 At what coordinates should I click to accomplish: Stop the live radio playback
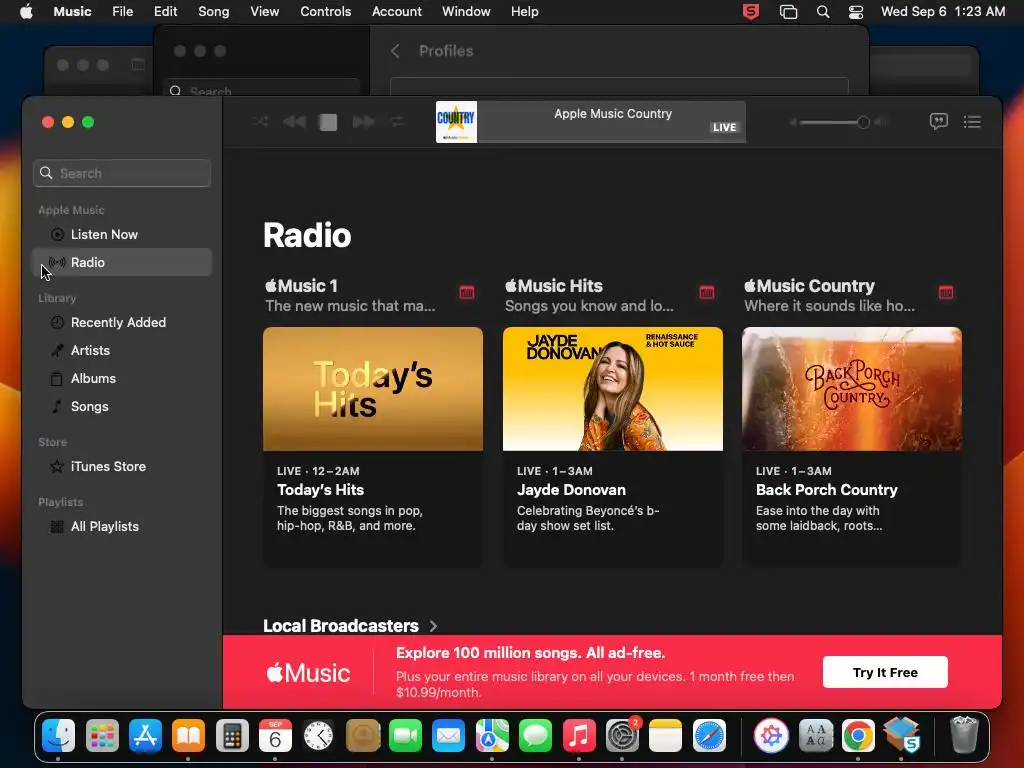coord(328,122)
